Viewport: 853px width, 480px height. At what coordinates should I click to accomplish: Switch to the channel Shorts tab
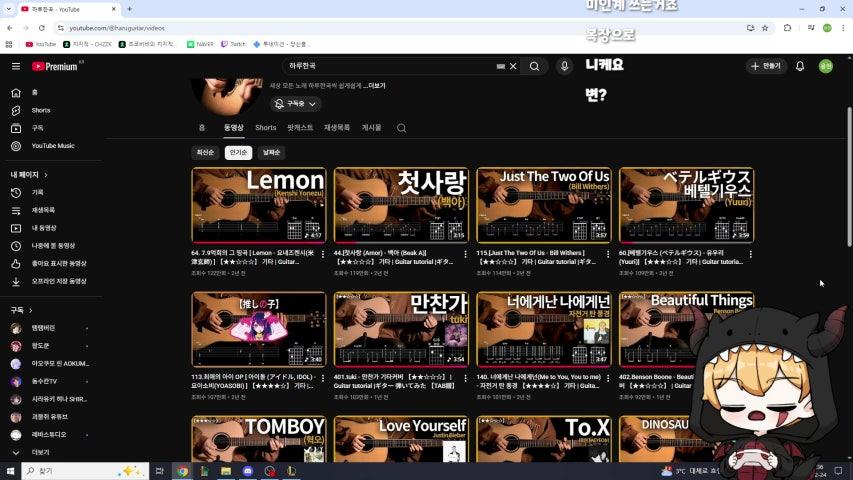click(x=265, y=128)
